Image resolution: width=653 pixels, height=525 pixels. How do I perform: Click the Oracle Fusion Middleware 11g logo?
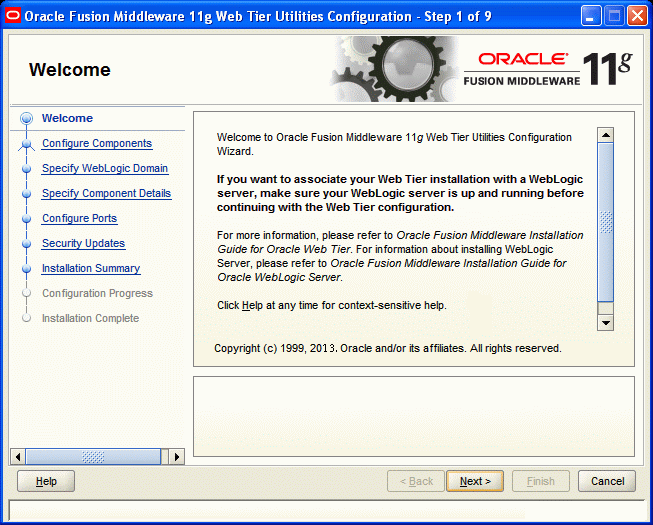(x=548, y=69)
